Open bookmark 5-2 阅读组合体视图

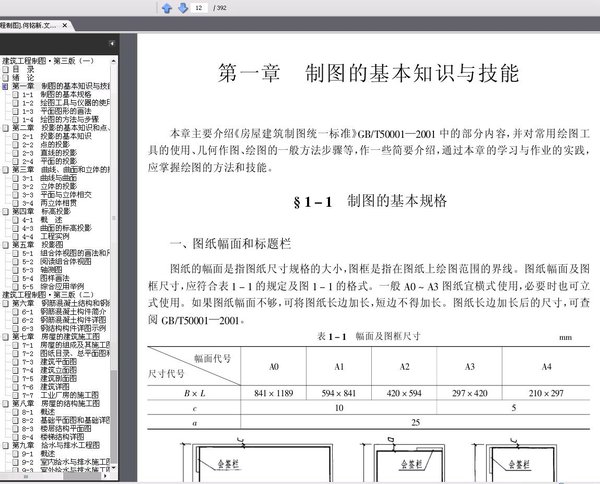click(x=57, y=261)
